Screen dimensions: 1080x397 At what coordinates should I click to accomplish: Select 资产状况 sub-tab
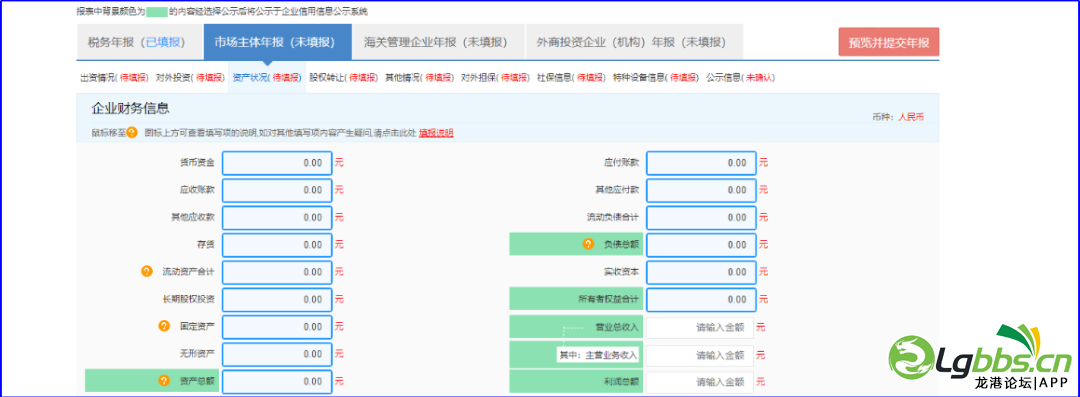tap(267, 78)
